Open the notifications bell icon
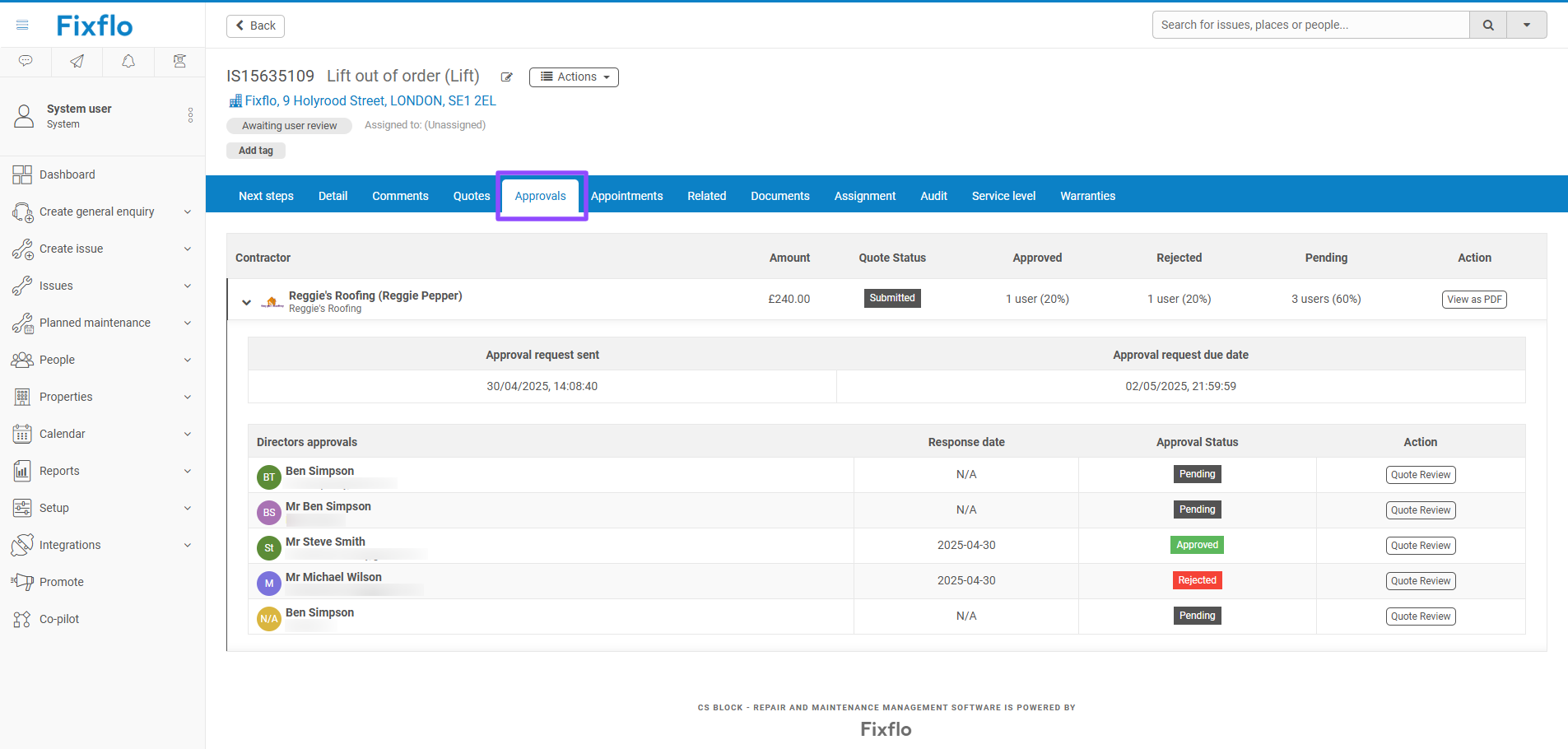 coord(128,61)
